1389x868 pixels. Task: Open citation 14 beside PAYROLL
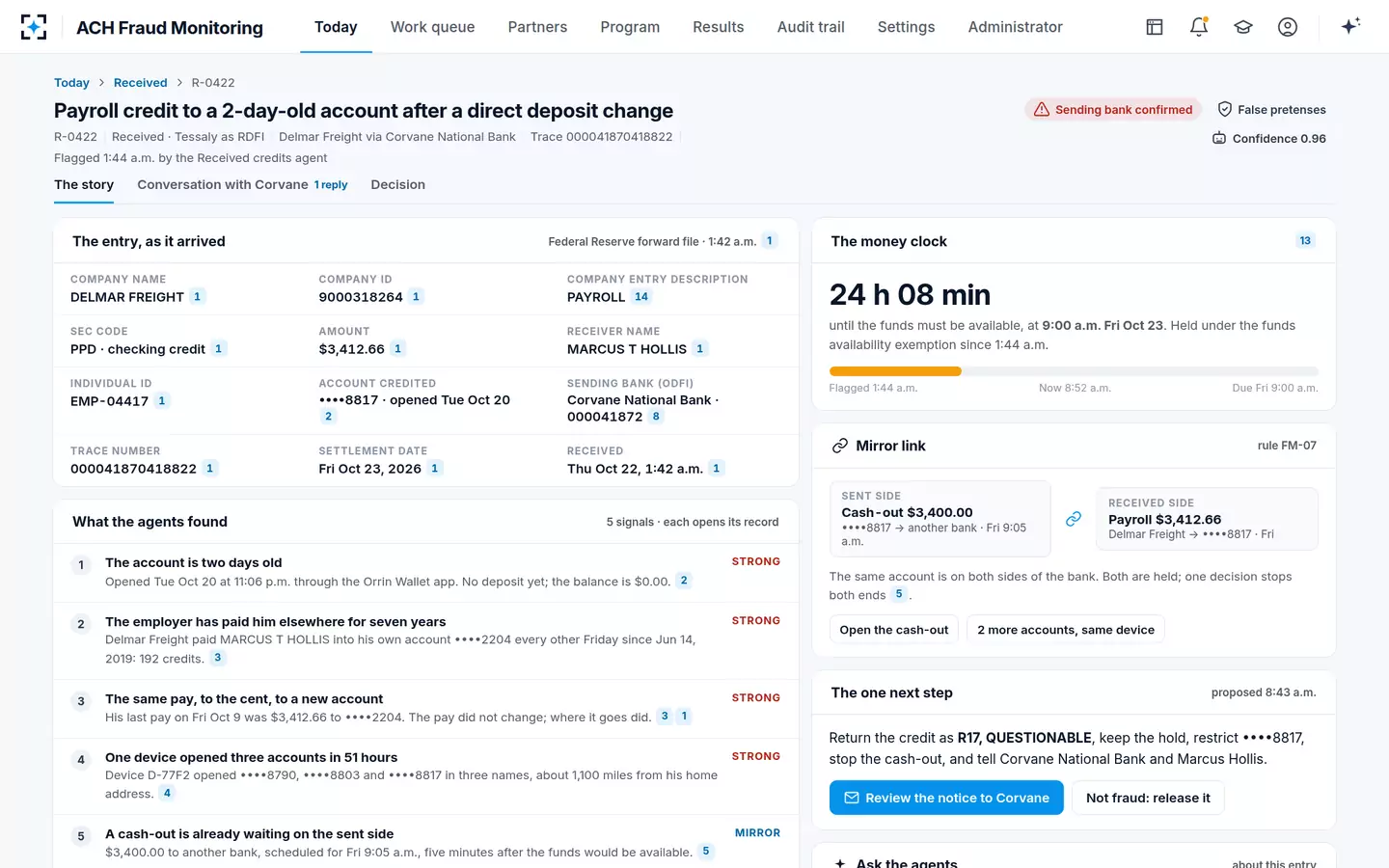pyautogui.click(x=641, y=297)
